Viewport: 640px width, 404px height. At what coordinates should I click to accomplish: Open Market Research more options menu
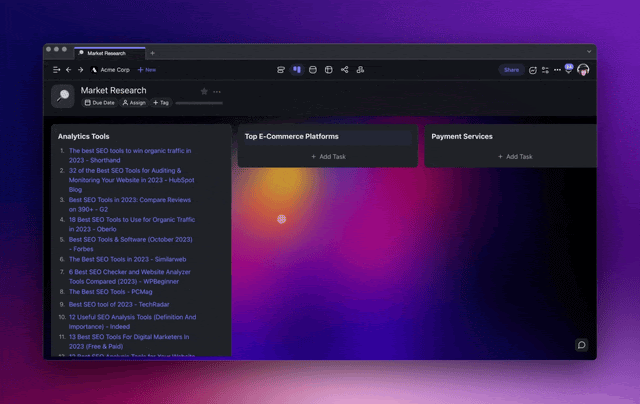[217, 91]
